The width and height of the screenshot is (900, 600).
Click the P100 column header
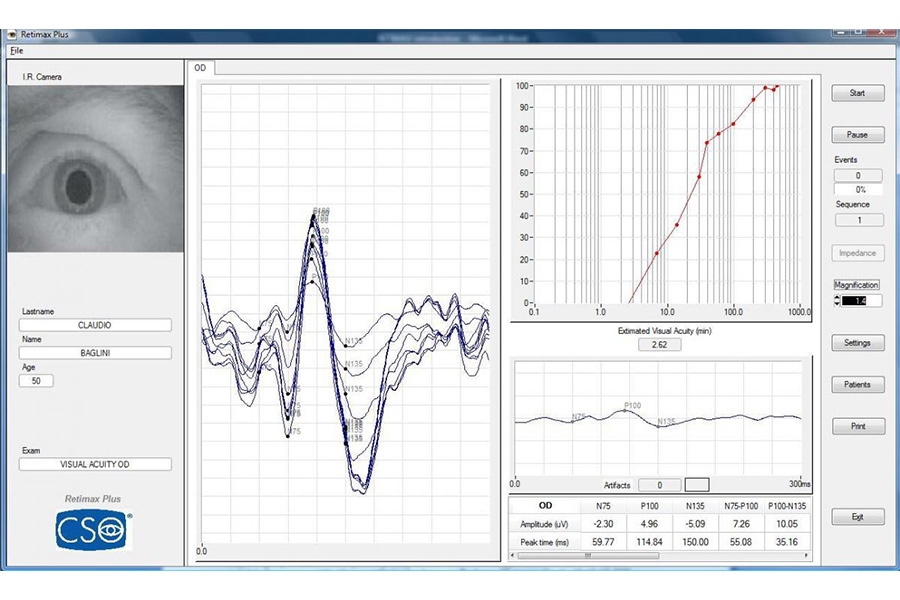(649, 506)
